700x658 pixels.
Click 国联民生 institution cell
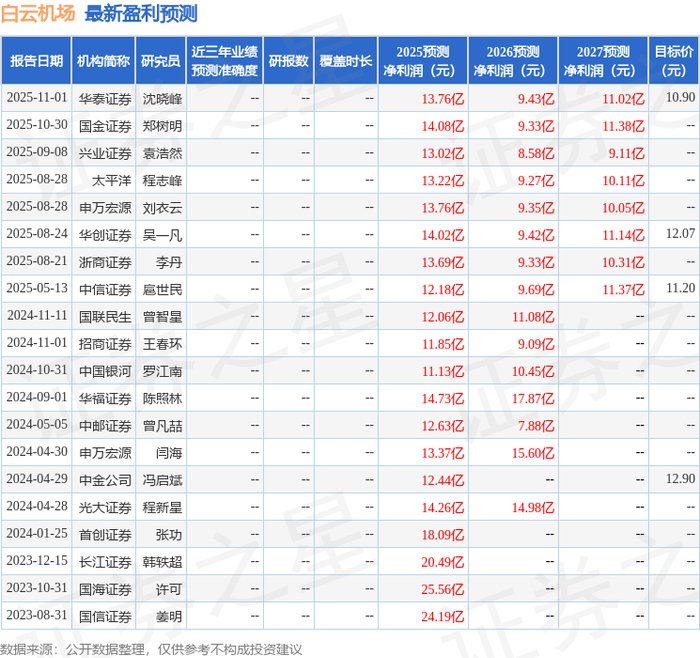click(x=105, y=317)
